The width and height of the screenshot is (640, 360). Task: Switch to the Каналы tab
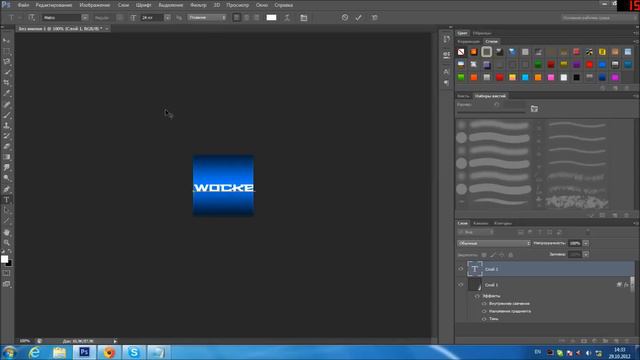(480, 223)
